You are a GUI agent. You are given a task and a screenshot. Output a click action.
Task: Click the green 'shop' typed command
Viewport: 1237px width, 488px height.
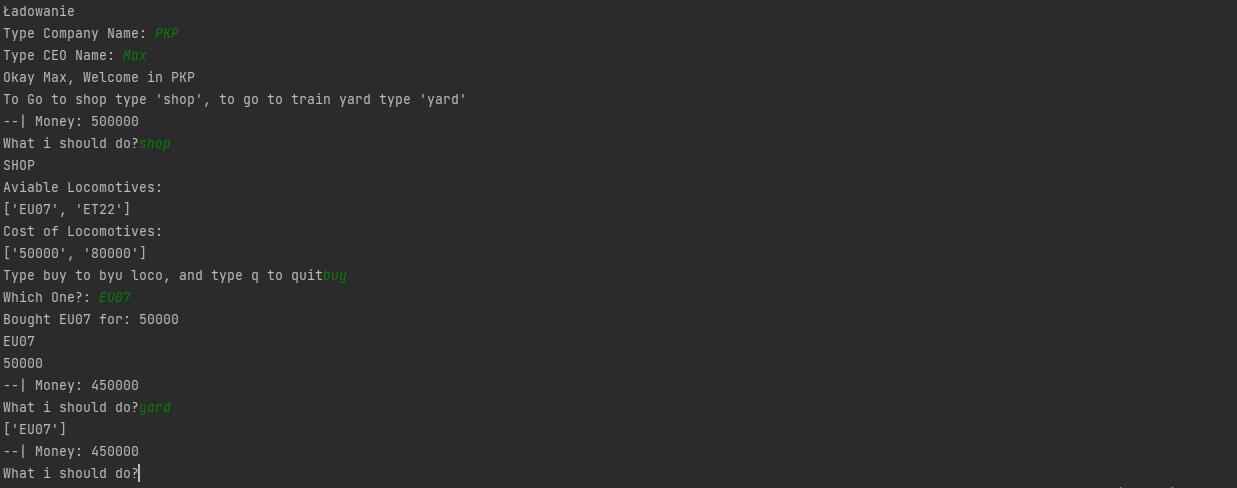tap(155, 143)
